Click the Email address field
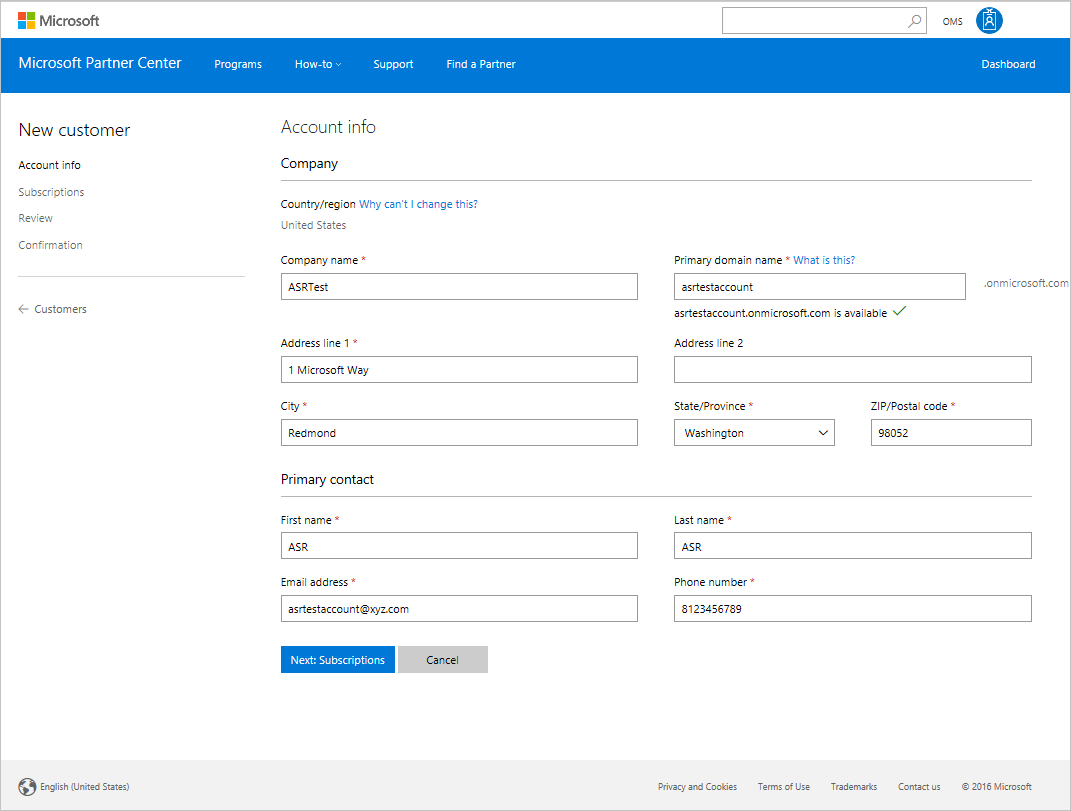 459,609
